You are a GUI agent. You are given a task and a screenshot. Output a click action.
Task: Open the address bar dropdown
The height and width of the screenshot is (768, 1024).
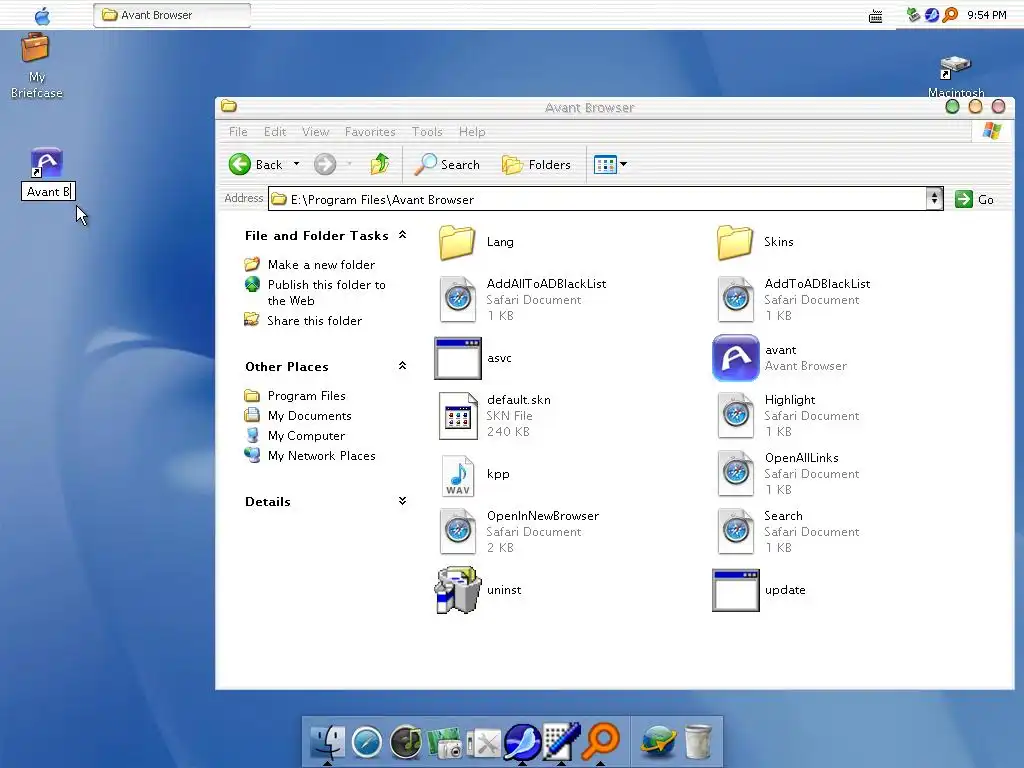click(935, 199)
